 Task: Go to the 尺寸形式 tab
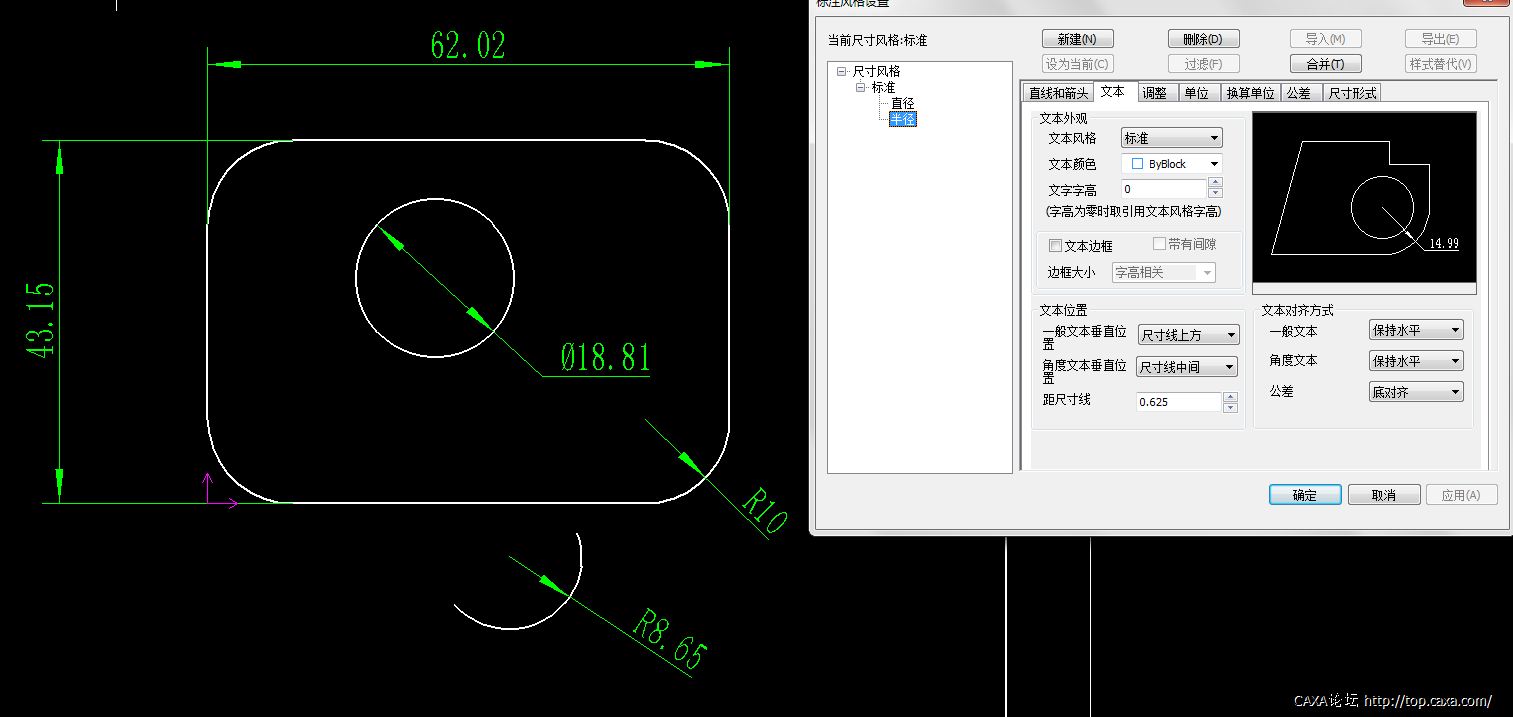[x=1352, y=93]
